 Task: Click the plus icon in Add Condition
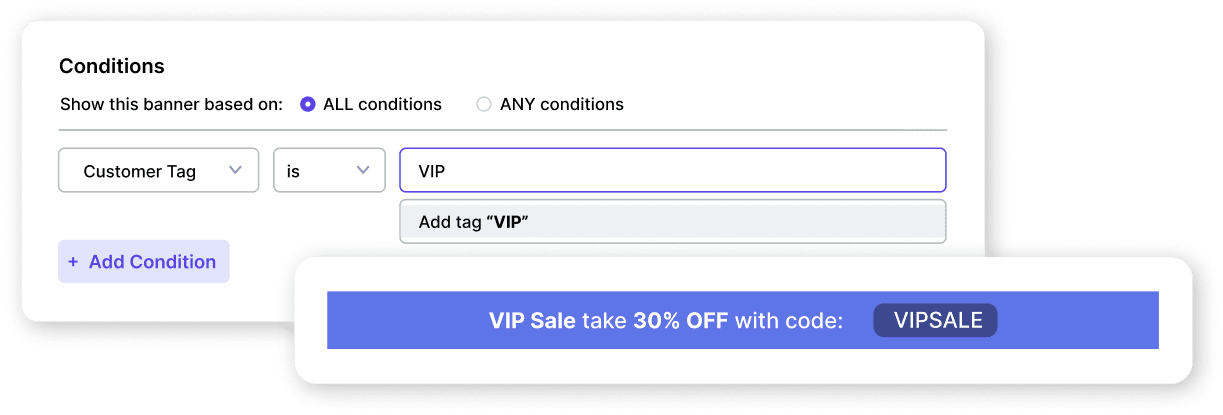[x=73, y=262]
